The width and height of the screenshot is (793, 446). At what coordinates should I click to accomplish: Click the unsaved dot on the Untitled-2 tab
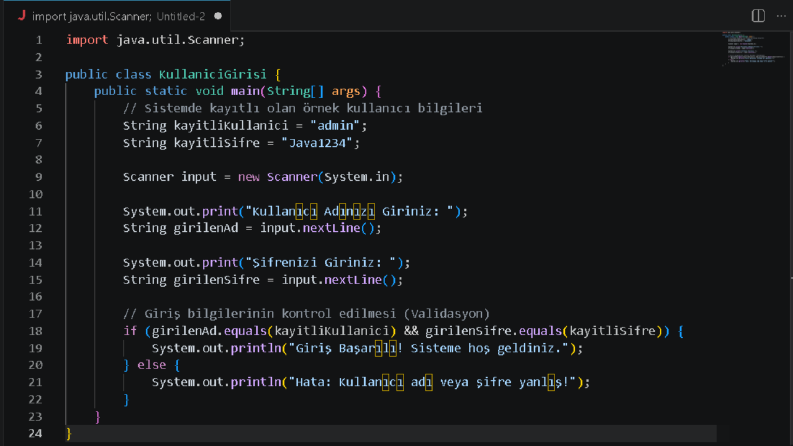click(x=218, y=16)
